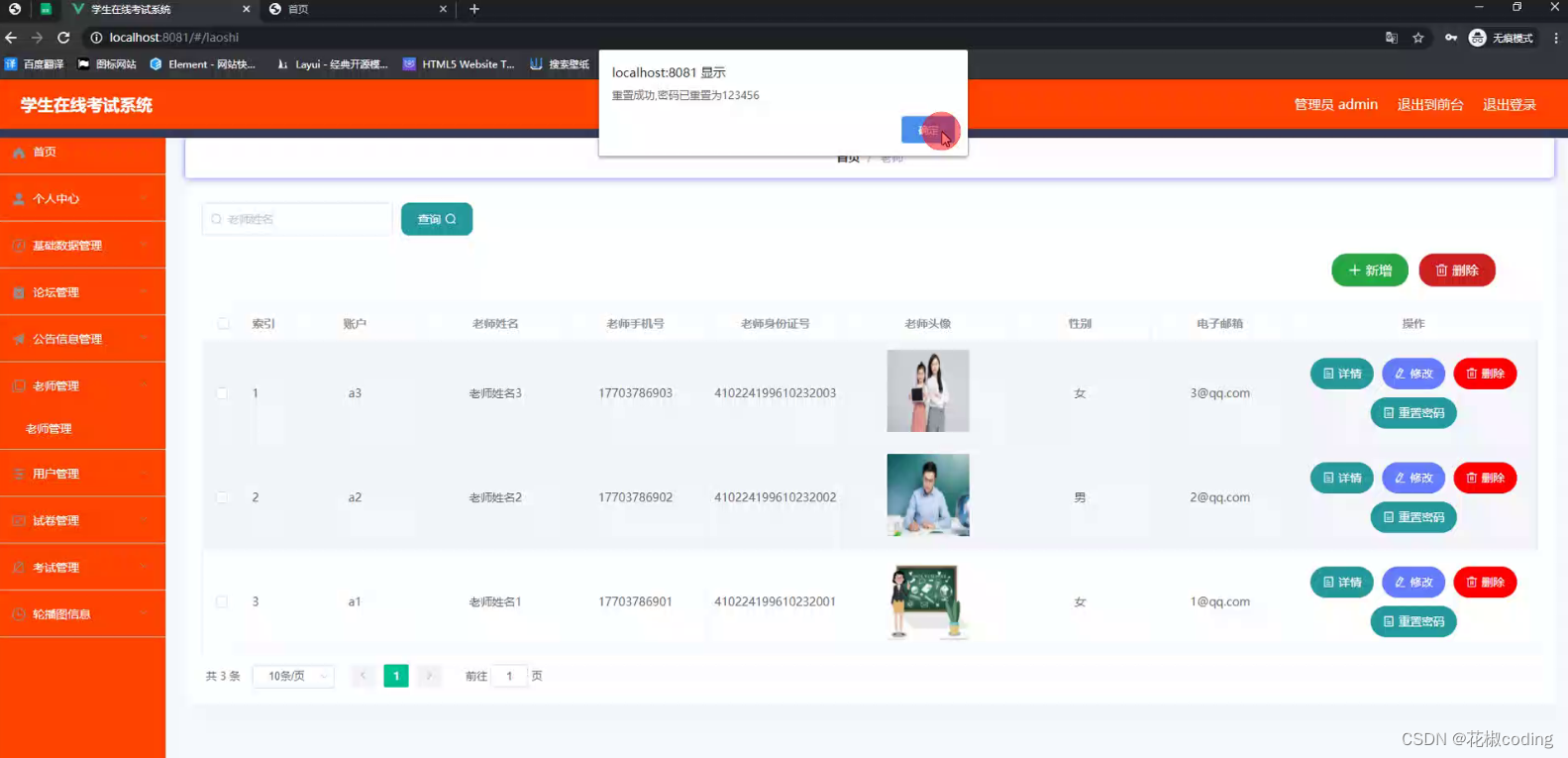Click the bookmark star icon in address bar

[1418, 38]
